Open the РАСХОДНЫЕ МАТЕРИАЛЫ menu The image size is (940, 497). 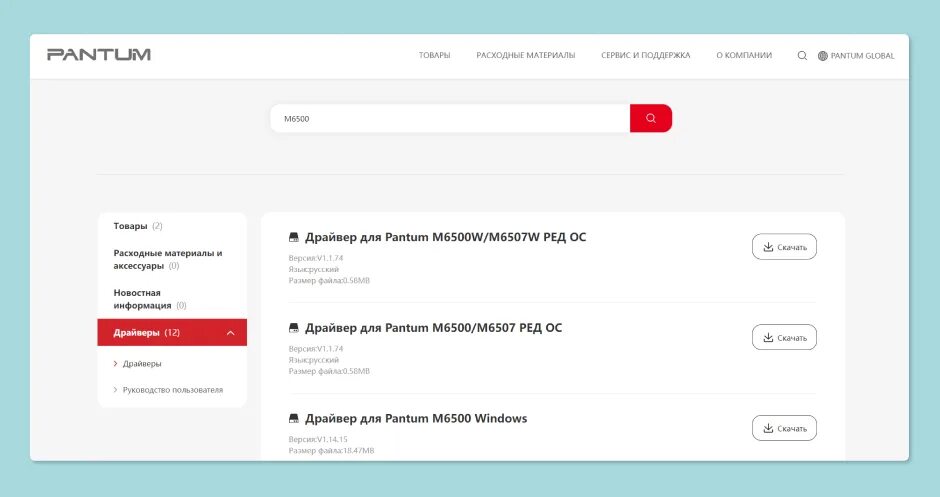click(x=526, y=55)
